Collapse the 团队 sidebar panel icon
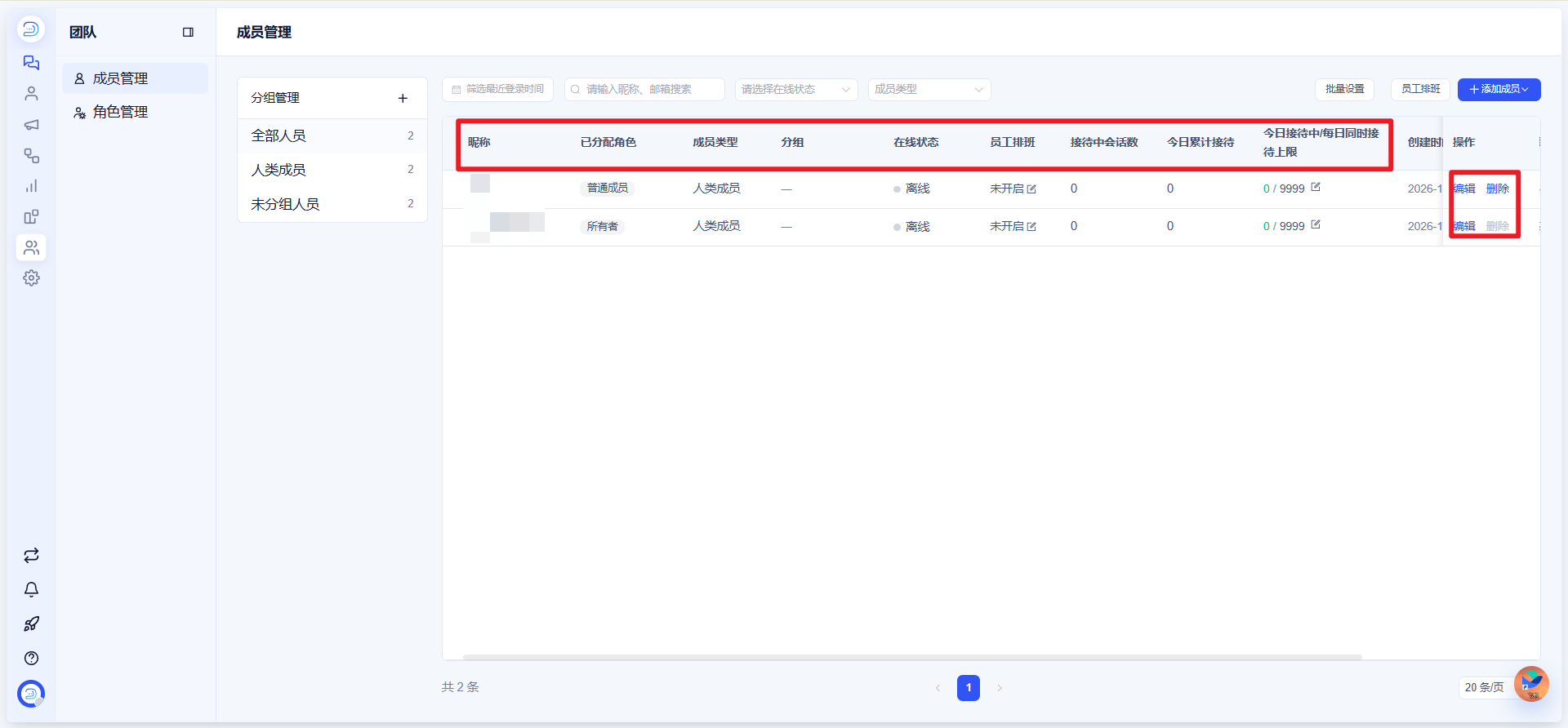Screen dimensions: 1568x728 [188, 33]
